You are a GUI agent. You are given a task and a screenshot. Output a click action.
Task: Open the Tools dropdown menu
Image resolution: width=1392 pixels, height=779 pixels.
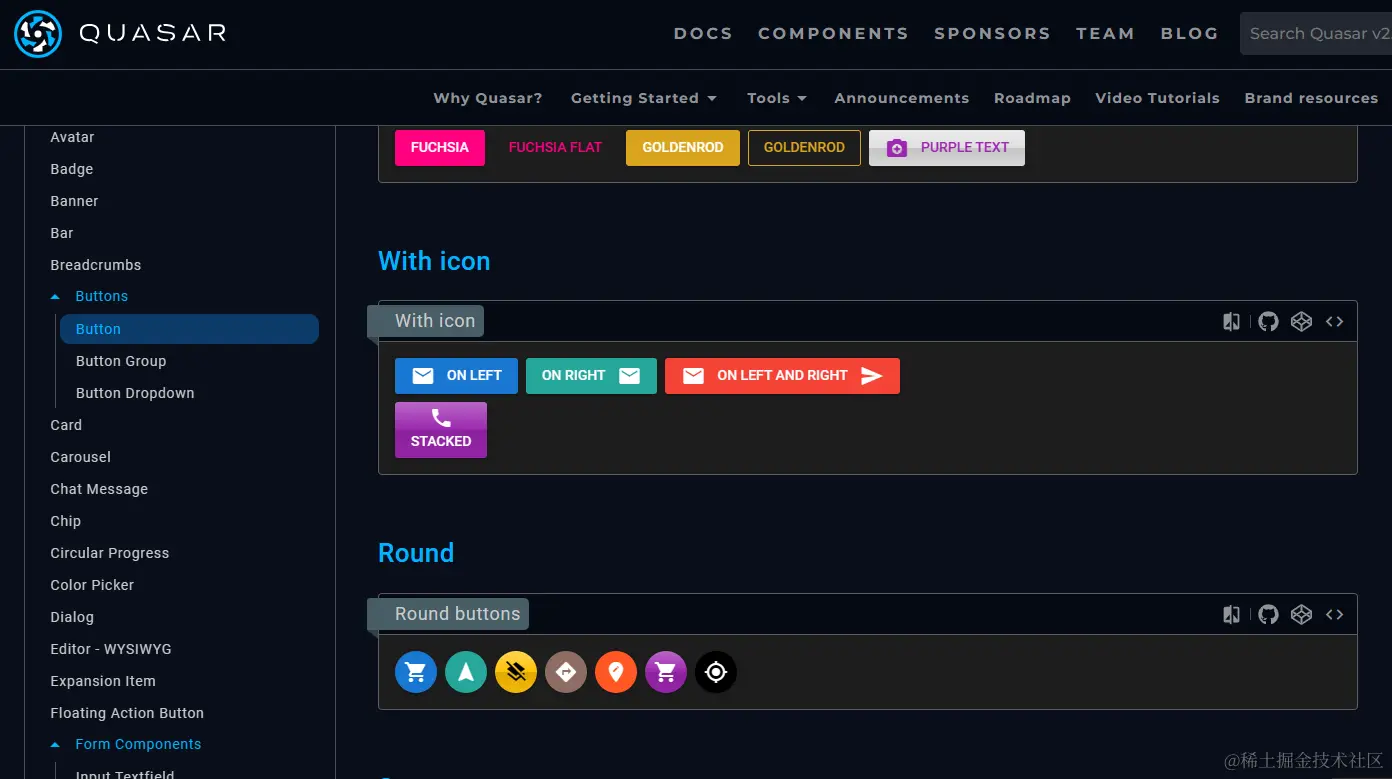(777, 98)
